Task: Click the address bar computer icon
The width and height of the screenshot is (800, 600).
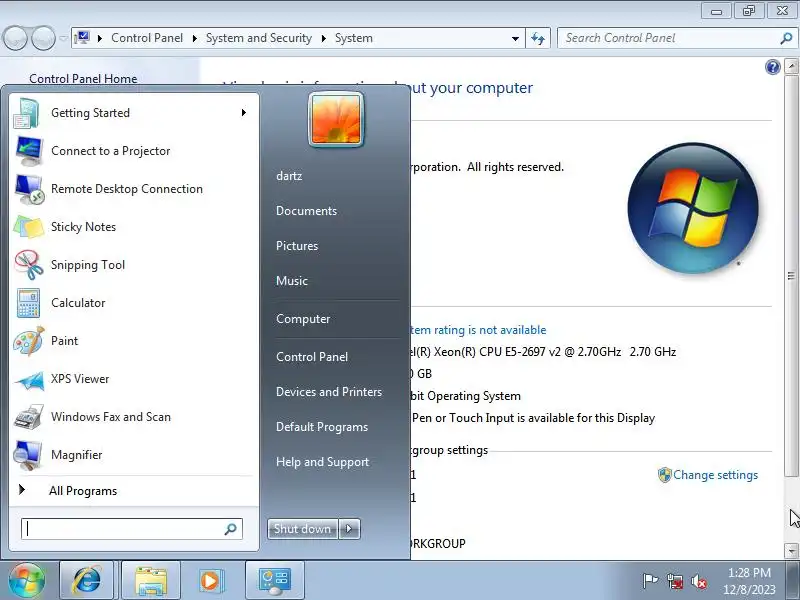Action: point(82,38)
